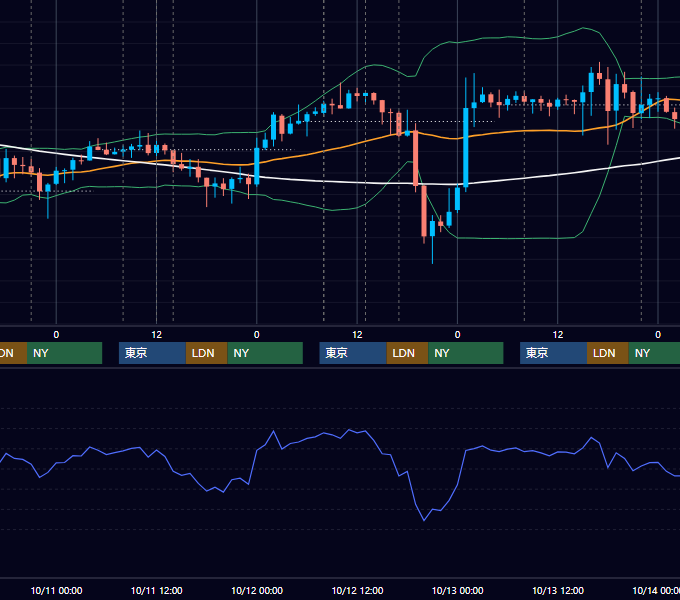Click the 10/11 12:00 date label
This screenshot has width=680, height=600.
[157, 590]
